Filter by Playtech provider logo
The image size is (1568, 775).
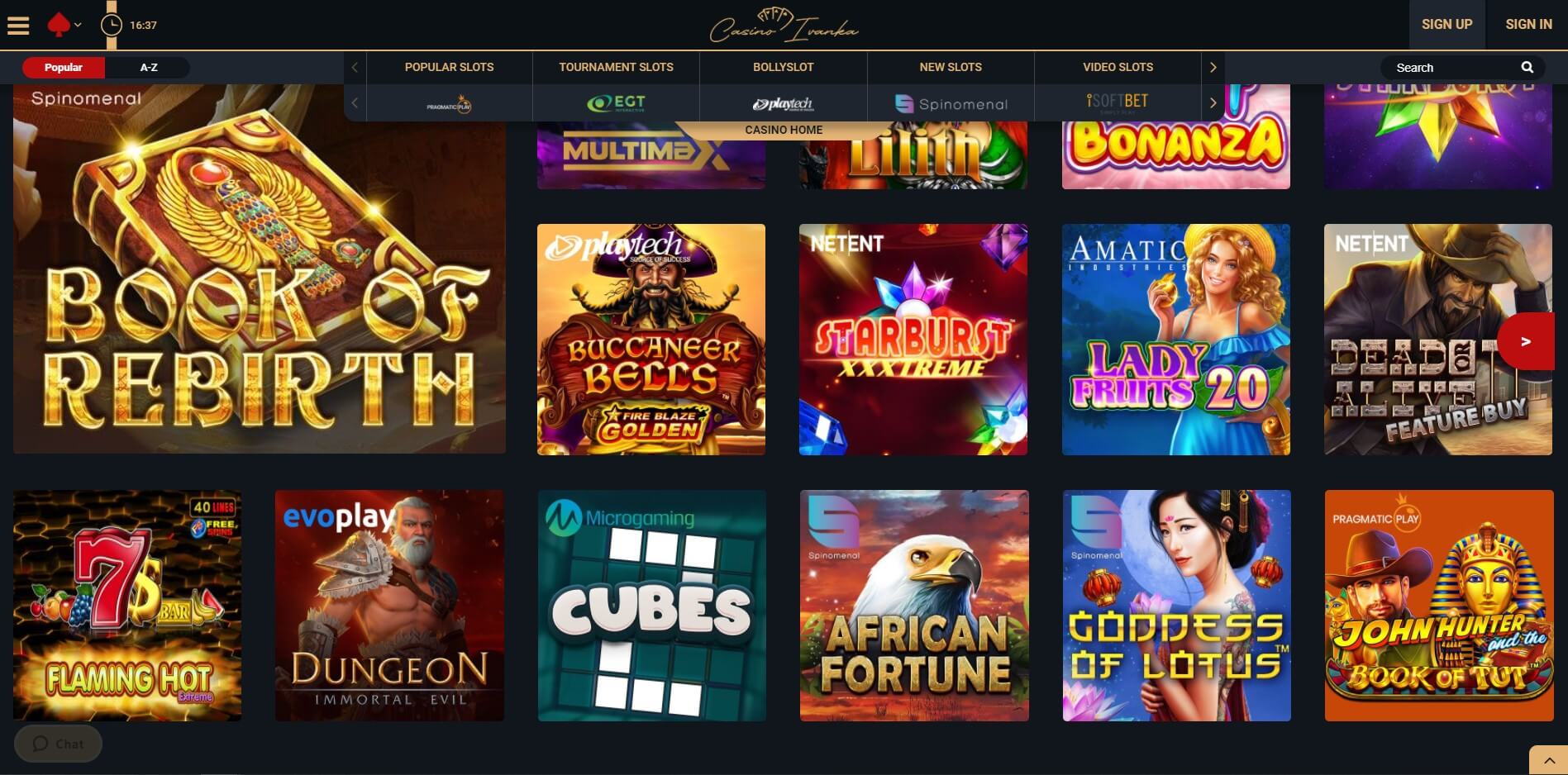pos(783,104)
